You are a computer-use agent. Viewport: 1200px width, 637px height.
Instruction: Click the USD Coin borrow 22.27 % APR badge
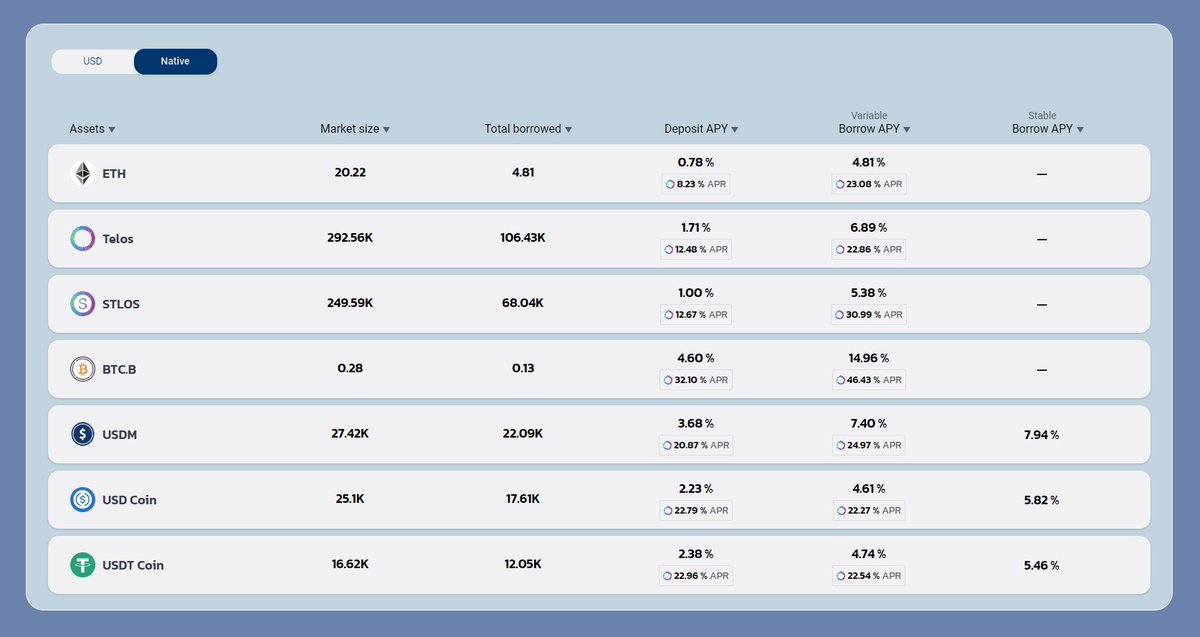tap(869, 510)
